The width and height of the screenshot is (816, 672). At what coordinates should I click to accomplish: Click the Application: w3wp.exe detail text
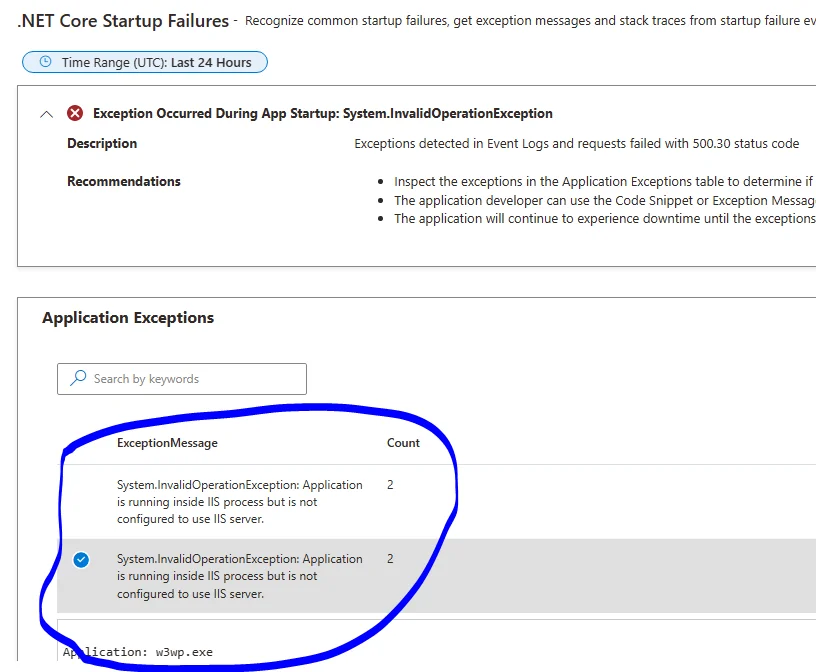pos(138,652)
